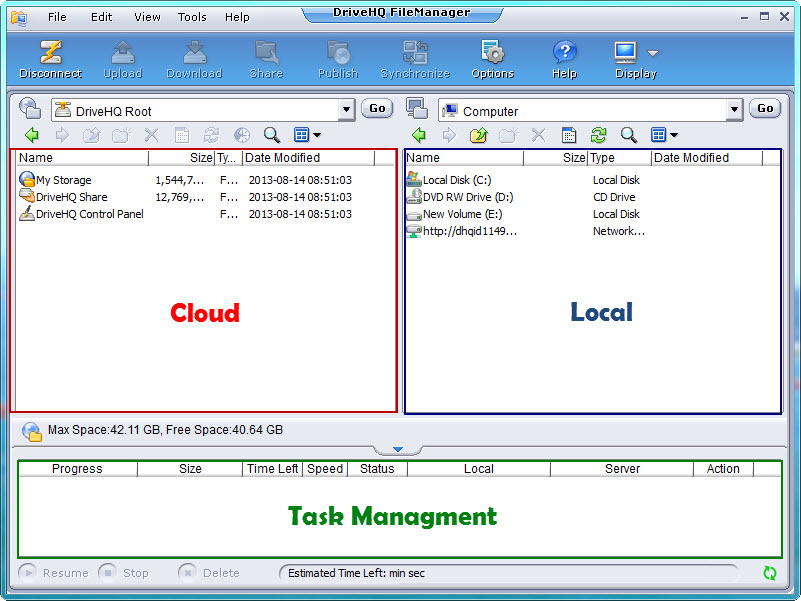Viewport: 801px width, 601px height.
Task: Click the DriveHQ app icon in title bar
Action: pos(19,18)
